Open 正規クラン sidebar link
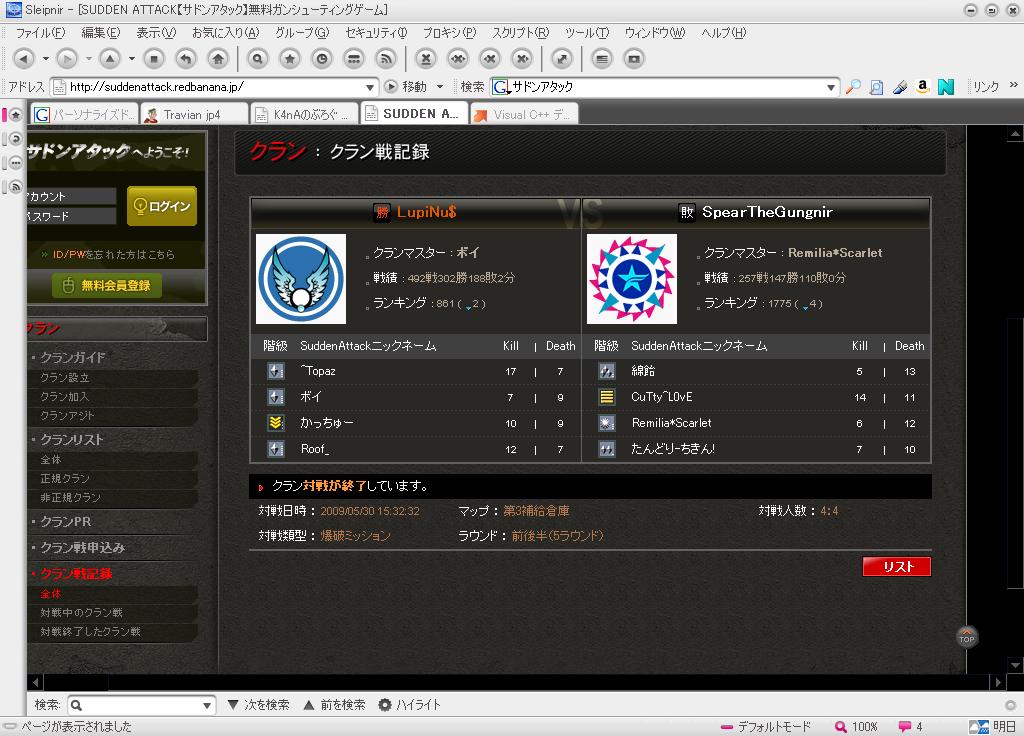This screenshot has height=736, width=1024. (65, 479)
